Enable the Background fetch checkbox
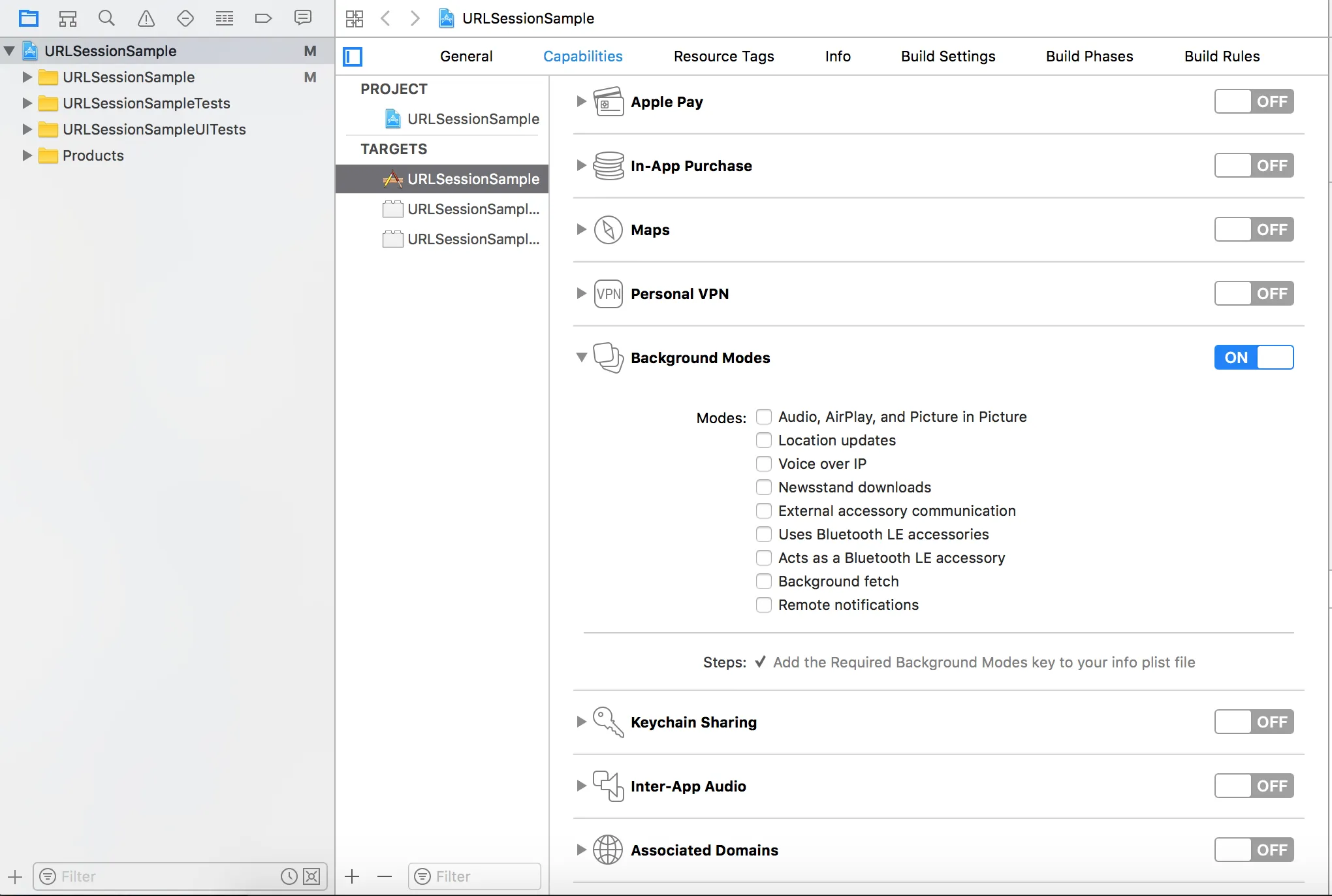Screen dimensions: 1332x896 [x=763, y=581]
